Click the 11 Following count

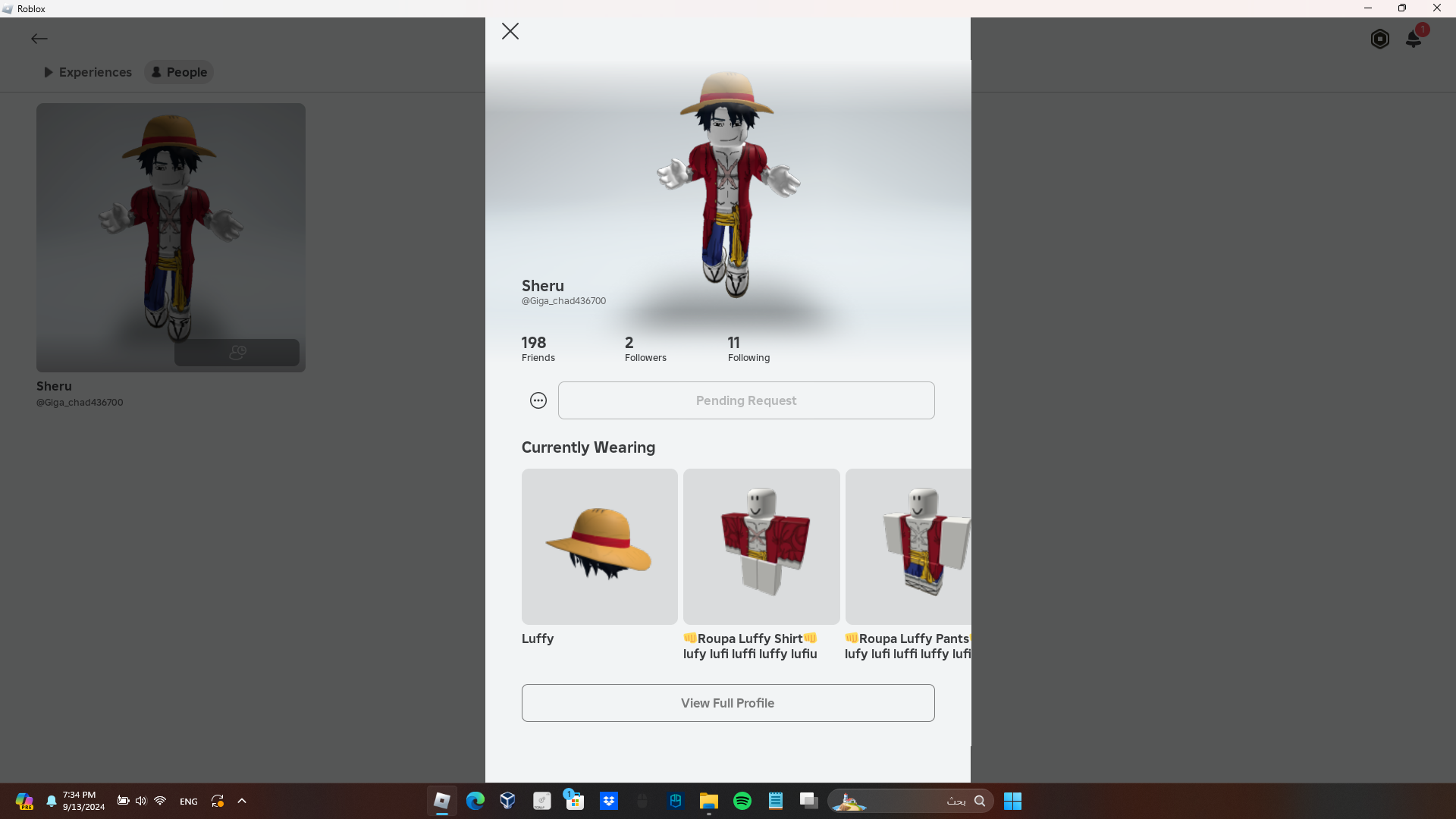[x=748, y=349]
